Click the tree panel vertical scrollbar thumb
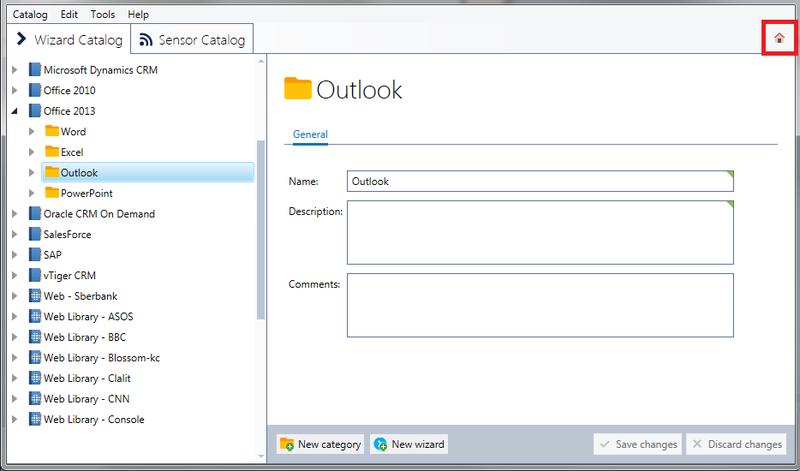Image resolution: width=800 pixels, height=471 pixels. pos(261,230)
